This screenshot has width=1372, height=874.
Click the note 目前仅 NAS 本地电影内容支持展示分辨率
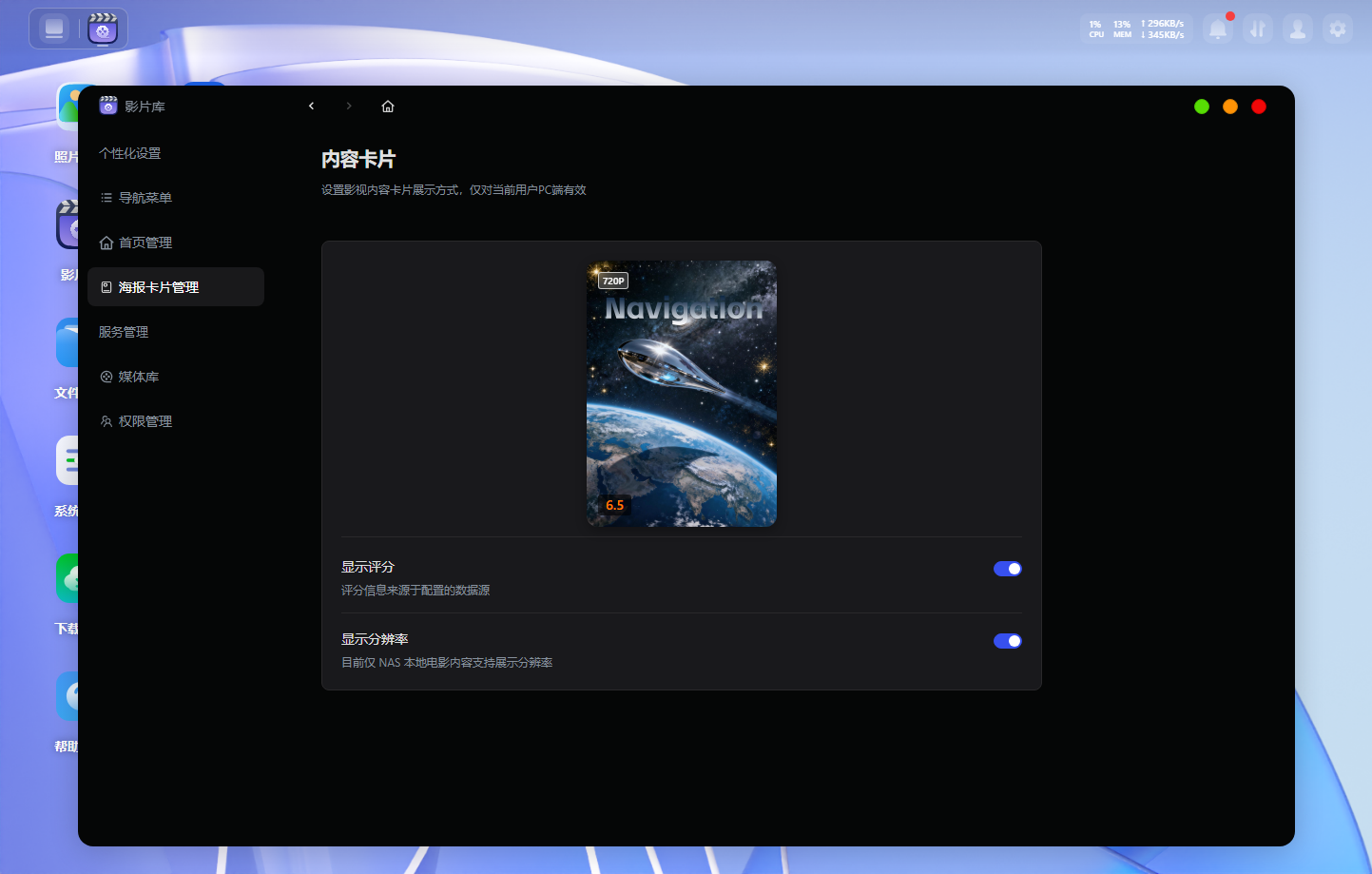coord(447,663)
